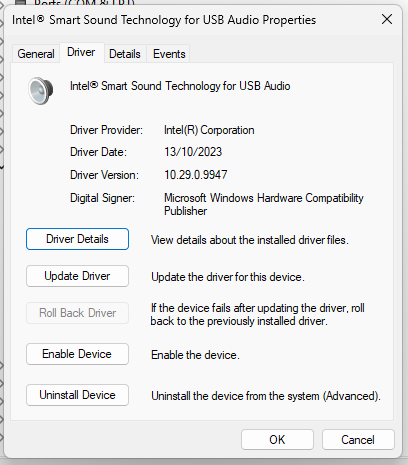Close the properties dialog with X
This screenshot has height=465, width=408.
[x=387, y=19]
